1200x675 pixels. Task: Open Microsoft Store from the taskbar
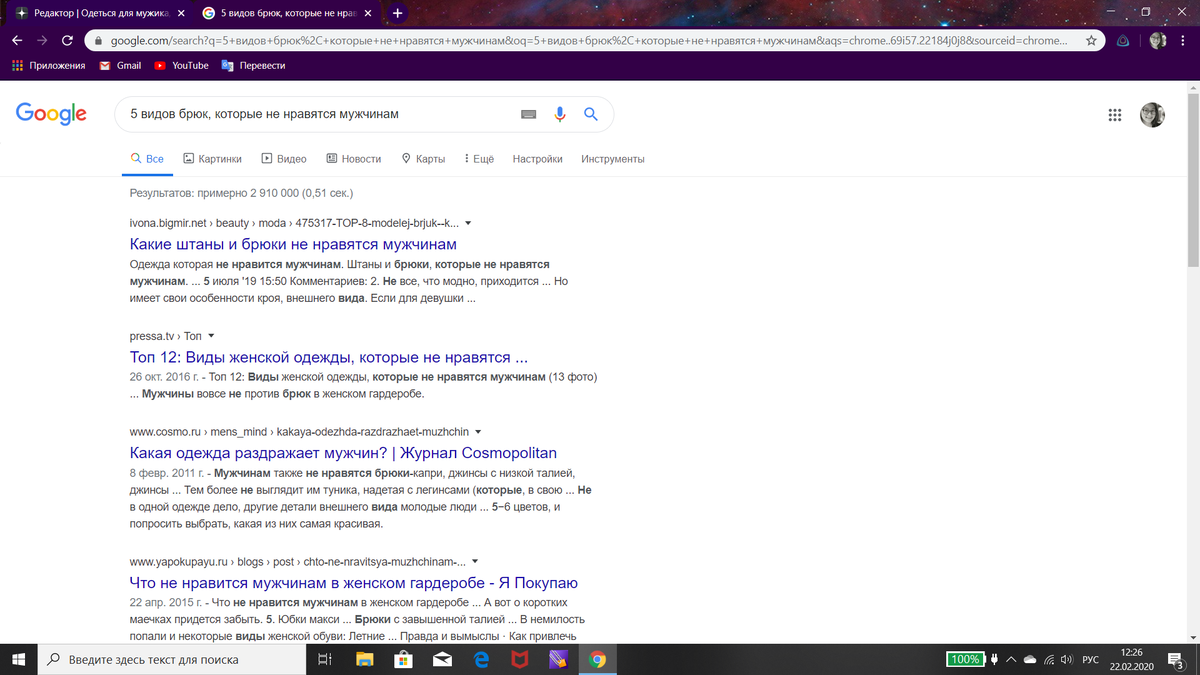(x=403, y=659)
